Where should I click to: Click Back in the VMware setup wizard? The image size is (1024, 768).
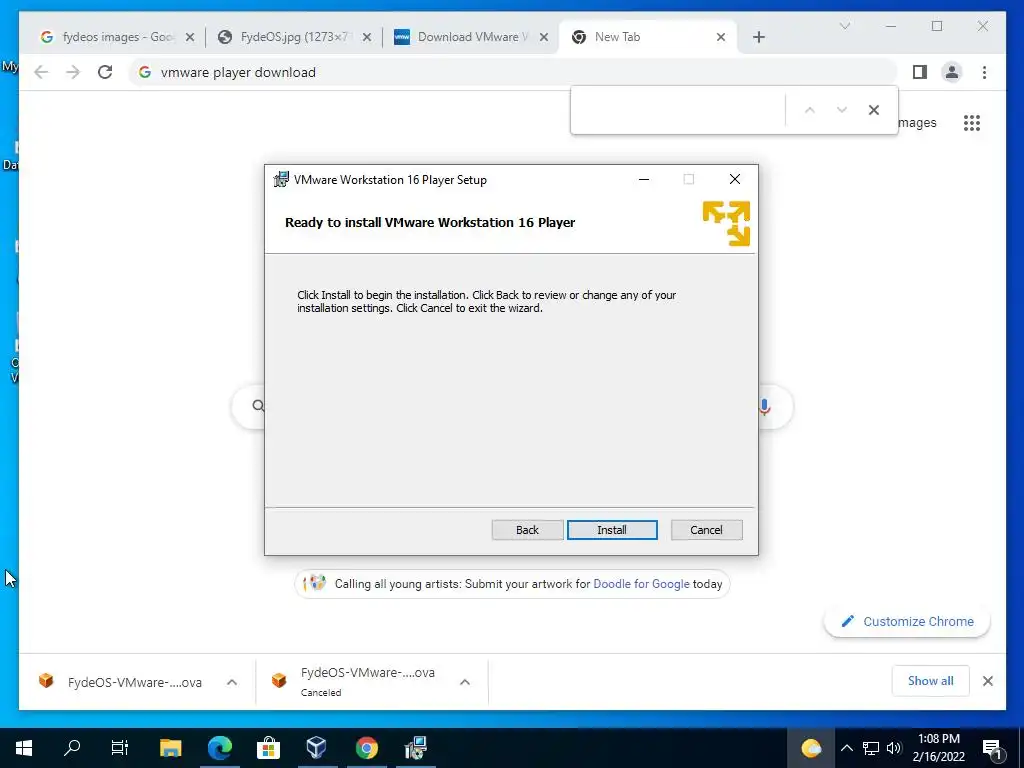coord(527,530)
